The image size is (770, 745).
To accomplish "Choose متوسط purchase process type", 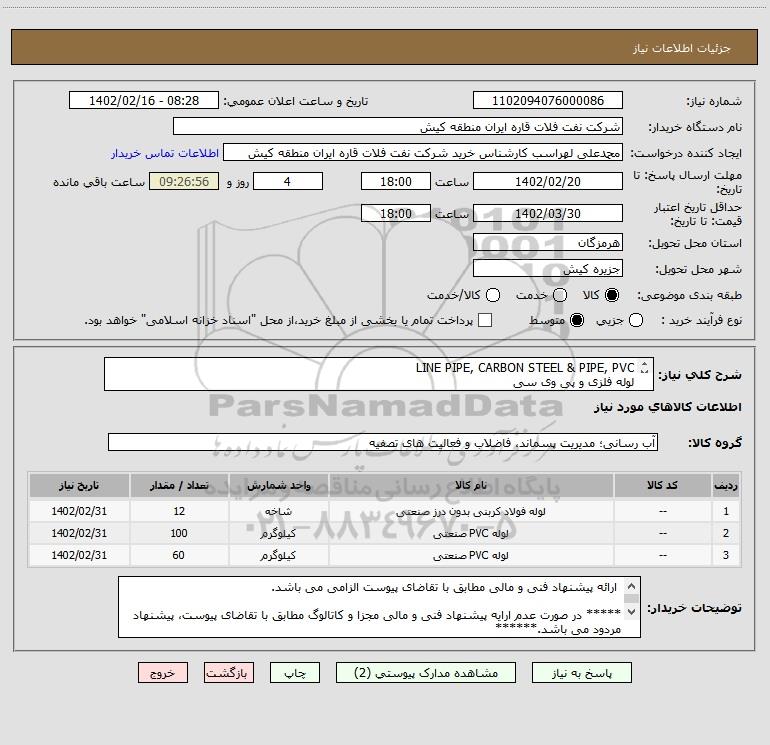I will pos(577,321).
